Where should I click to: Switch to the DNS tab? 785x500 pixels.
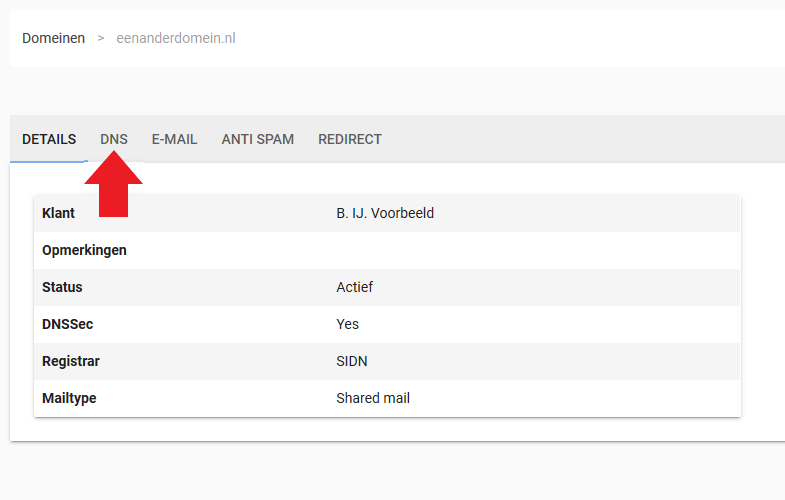(x=114, y=139)
